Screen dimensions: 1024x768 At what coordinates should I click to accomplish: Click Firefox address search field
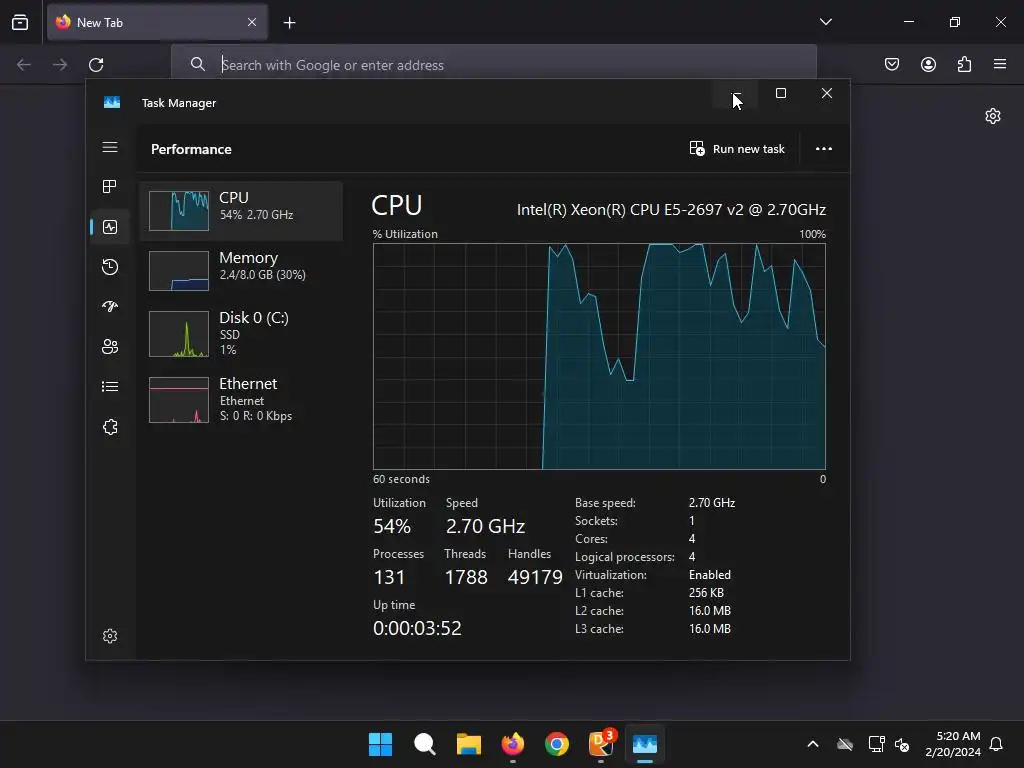(494, 65)
